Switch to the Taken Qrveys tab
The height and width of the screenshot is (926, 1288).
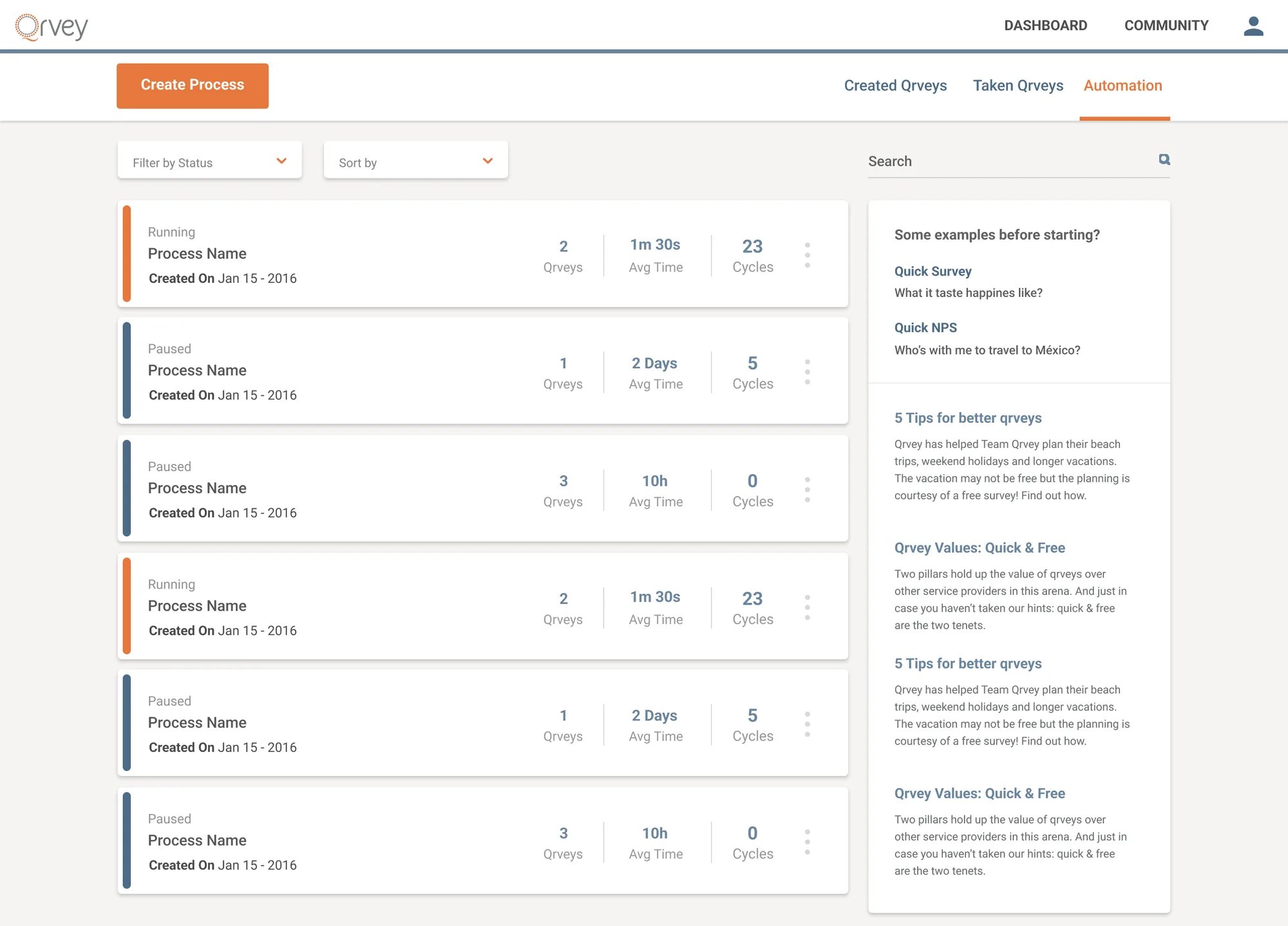click(x=1018, y=86)
